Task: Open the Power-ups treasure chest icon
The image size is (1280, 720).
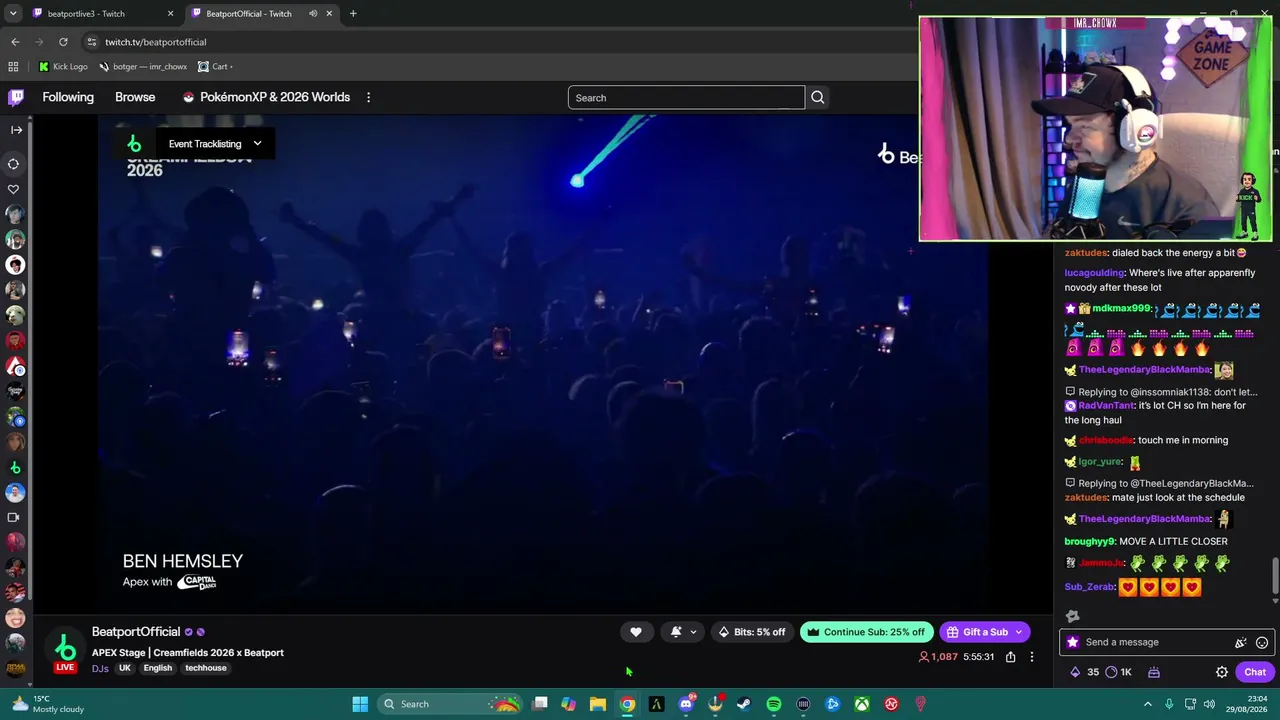Action: (1154, 672)
